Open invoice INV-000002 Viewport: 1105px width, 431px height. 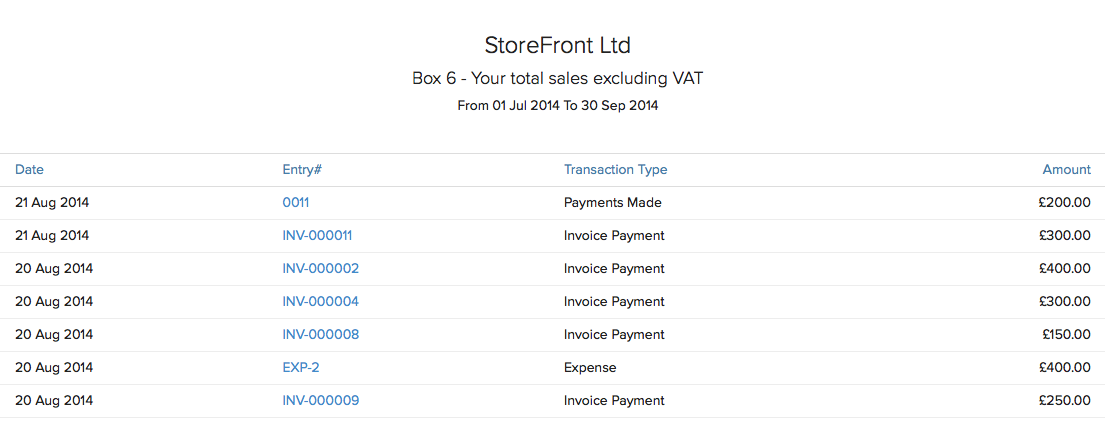[x=320, y=269]
